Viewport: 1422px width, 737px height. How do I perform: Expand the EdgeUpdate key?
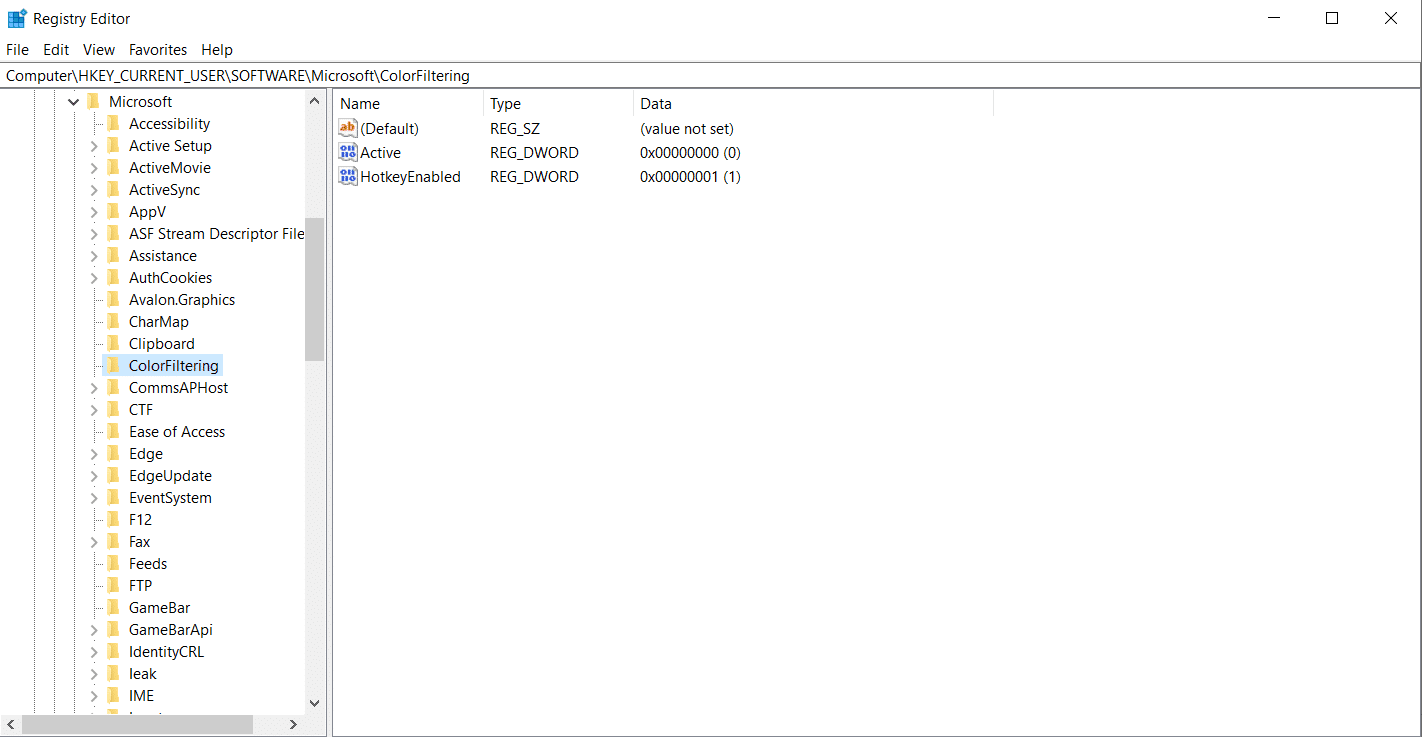tap(94, 476)
